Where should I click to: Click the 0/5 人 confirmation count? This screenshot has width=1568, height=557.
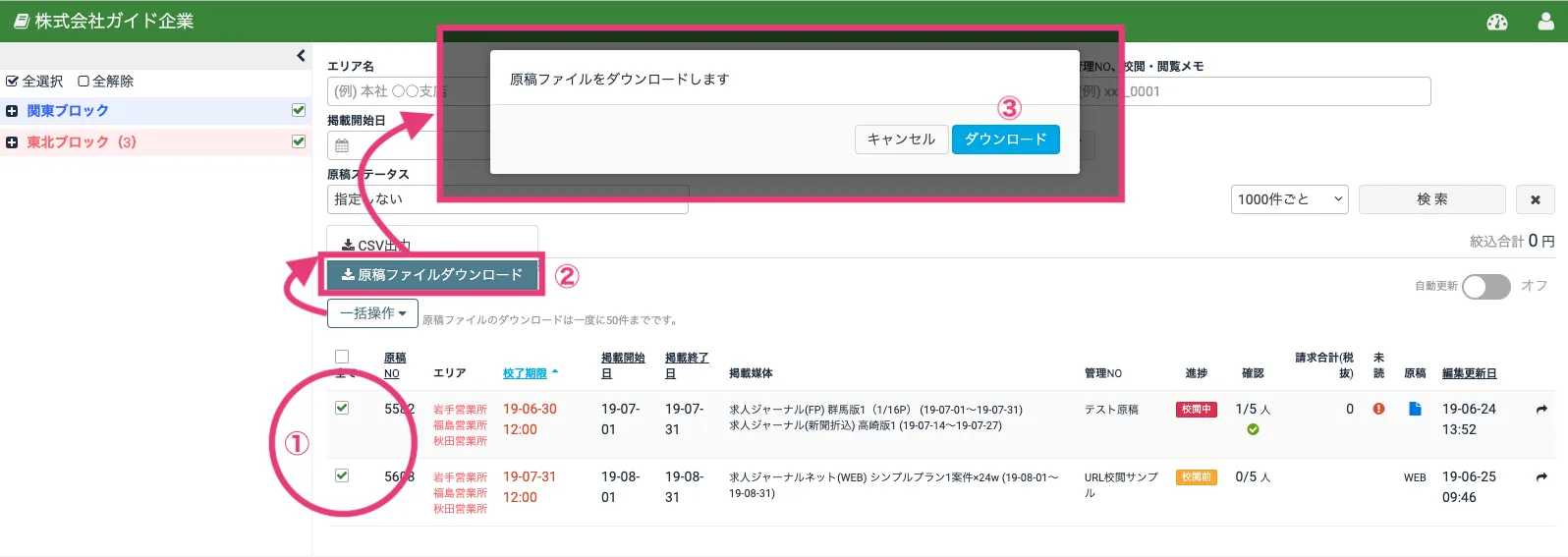1253,476
